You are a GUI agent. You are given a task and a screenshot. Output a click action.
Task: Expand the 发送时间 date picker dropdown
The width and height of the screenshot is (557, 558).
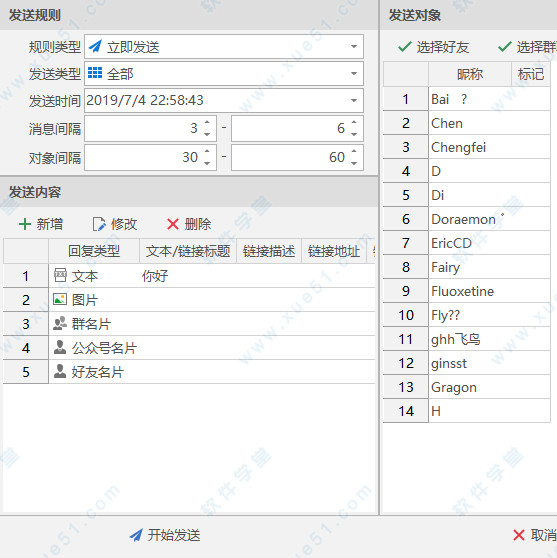354,100
